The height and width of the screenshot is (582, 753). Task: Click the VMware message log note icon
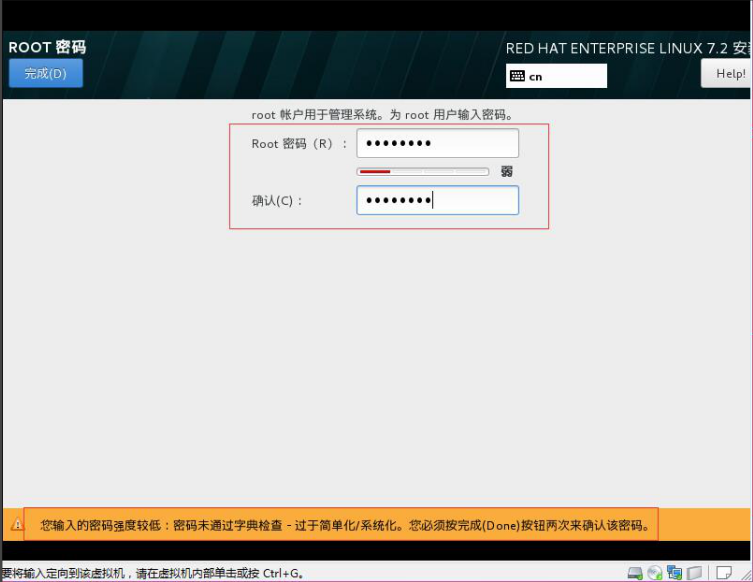pos(724,573)
